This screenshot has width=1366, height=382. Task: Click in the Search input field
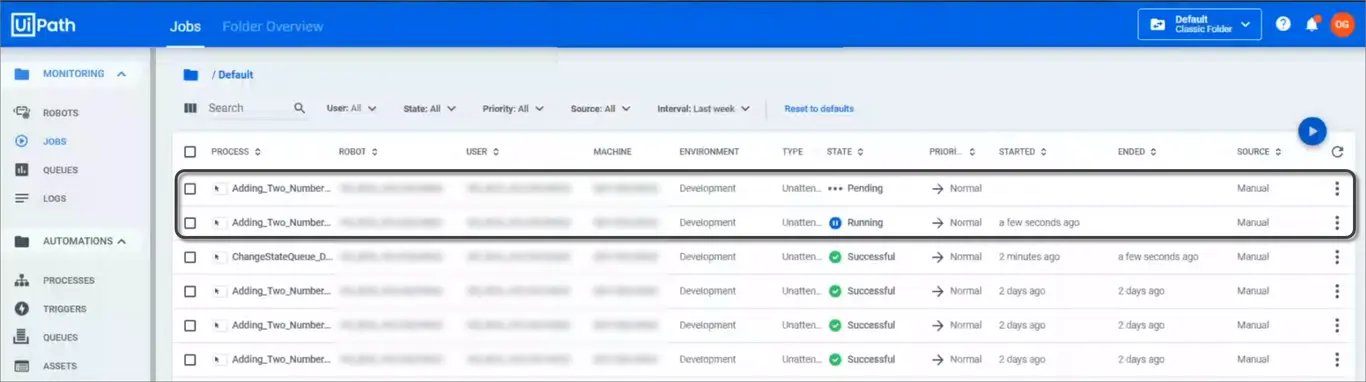[x=248, y=108]
